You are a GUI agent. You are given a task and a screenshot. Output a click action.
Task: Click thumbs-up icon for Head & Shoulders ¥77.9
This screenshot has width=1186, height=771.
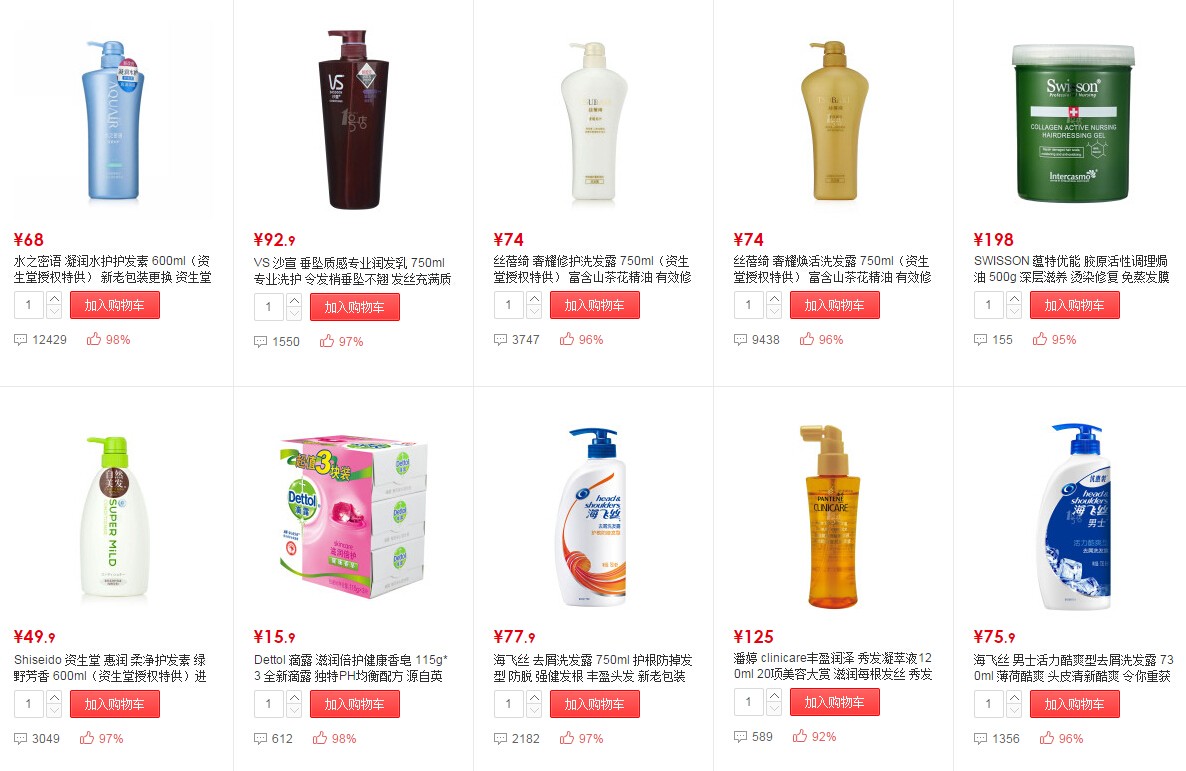click(x=567, y=738)
